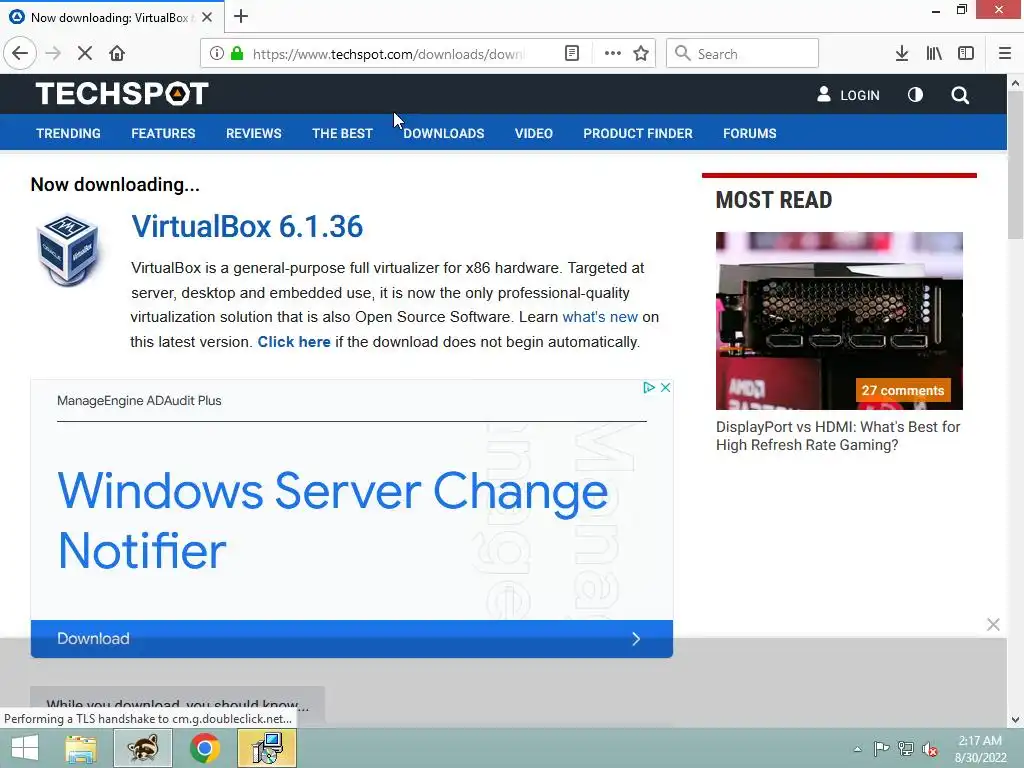Open the DOWNLOADS menu item
1024x768 pixels.
pos(444,133)
